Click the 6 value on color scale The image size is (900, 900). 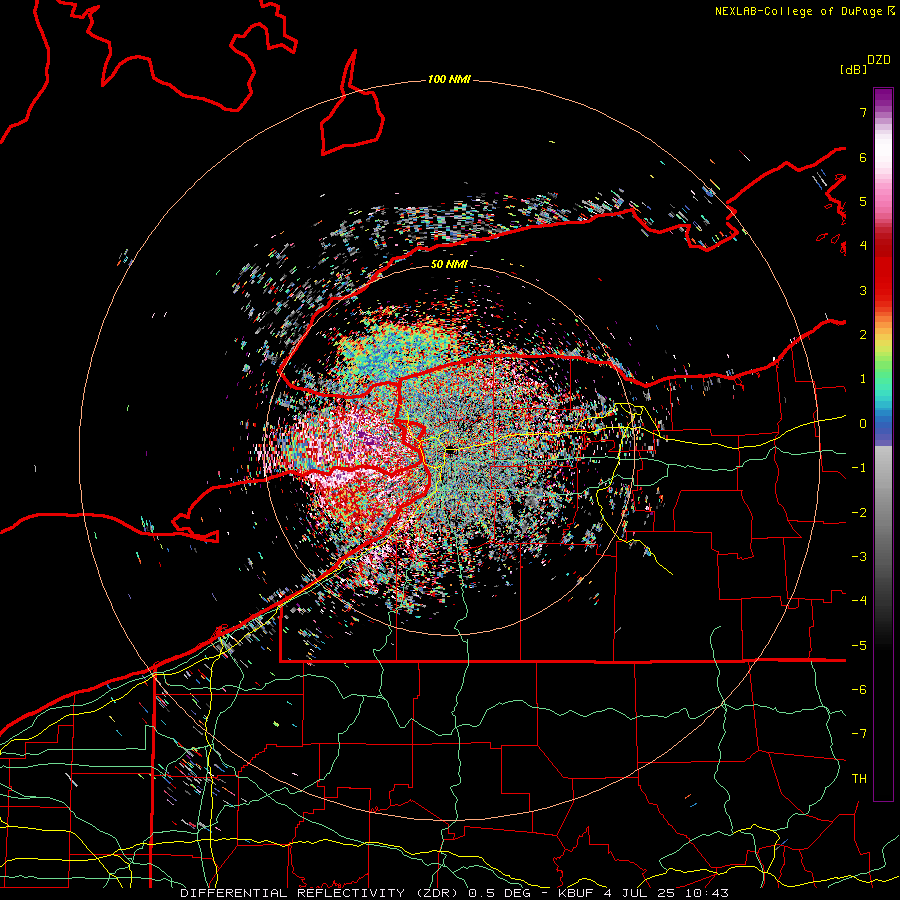pos(863,157)
